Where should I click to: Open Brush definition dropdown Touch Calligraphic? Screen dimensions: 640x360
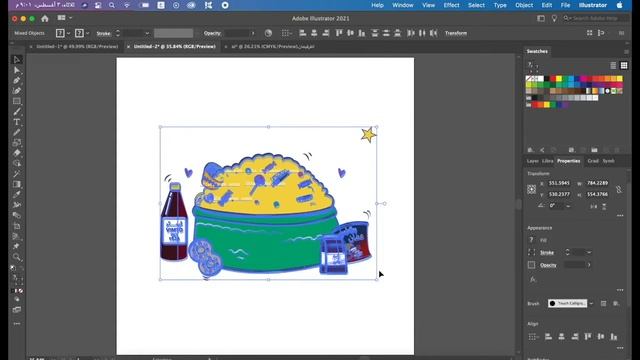591,303
